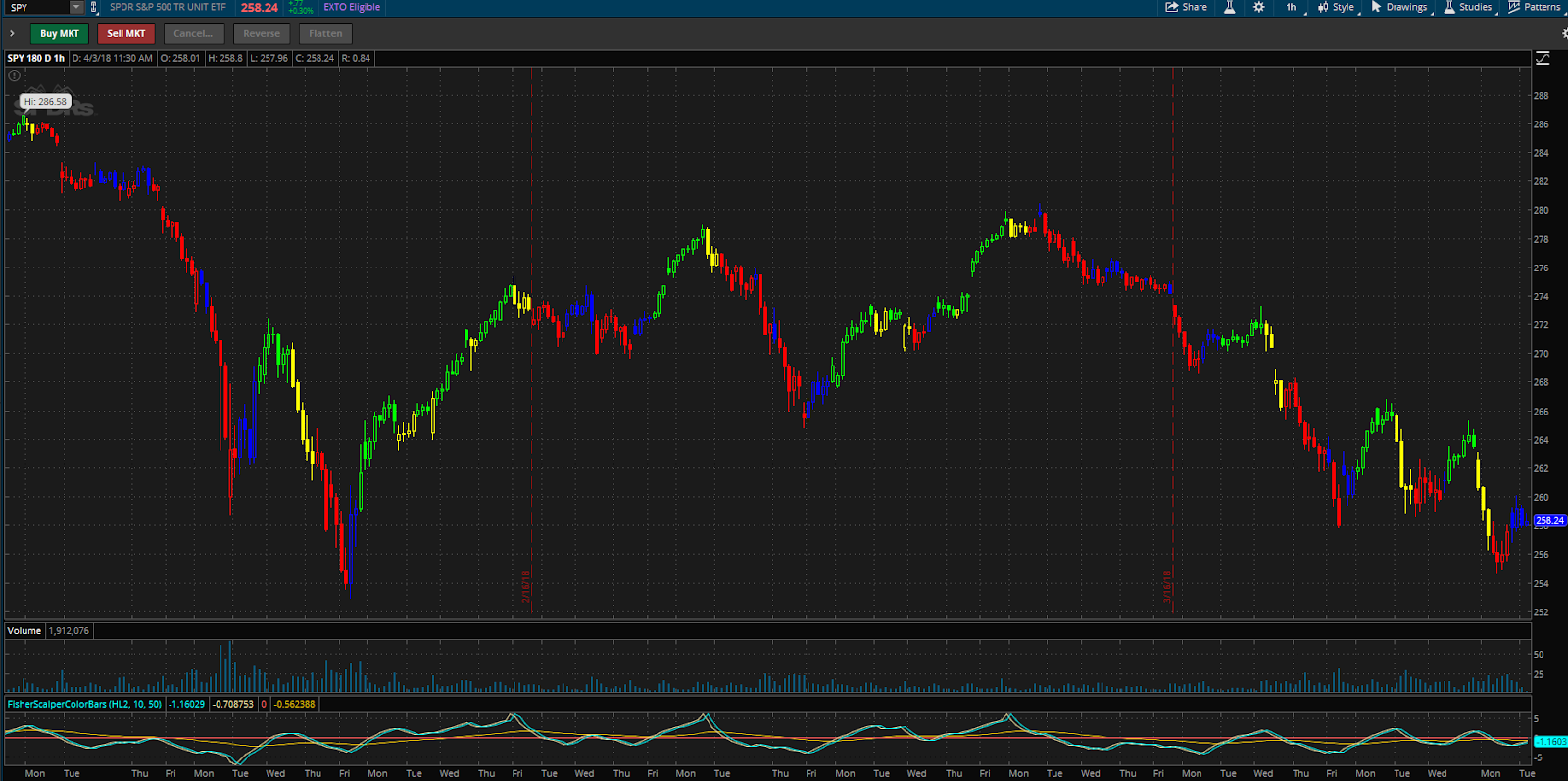The height and width of the screenshot is (781, 1568).
Task: Click the Buy MKT button
Action: click(x=60, y=33)
